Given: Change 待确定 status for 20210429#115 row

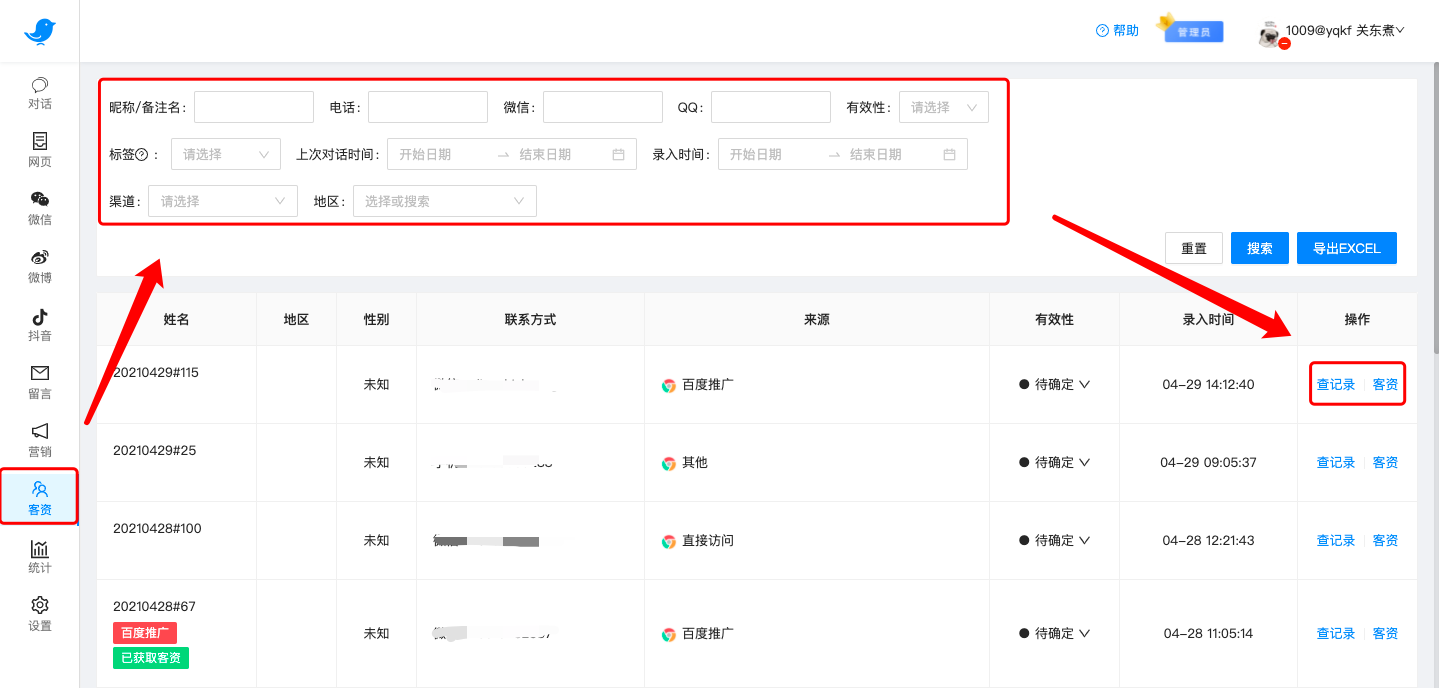Looking at the screenshot, I should 1054,385.
